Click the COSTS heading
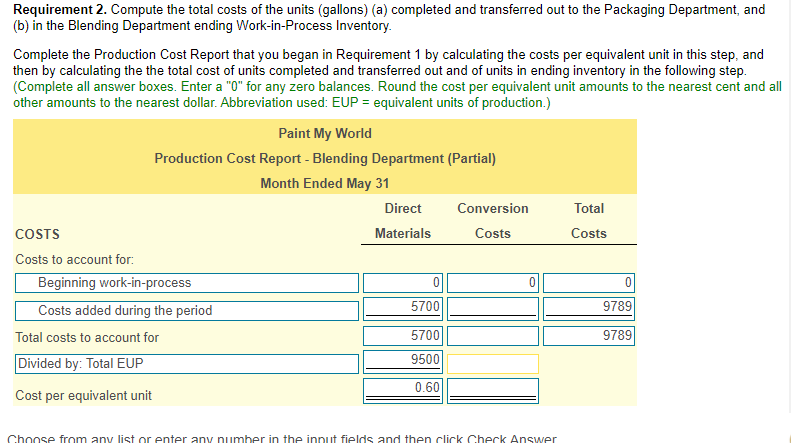 click(37, 234)
